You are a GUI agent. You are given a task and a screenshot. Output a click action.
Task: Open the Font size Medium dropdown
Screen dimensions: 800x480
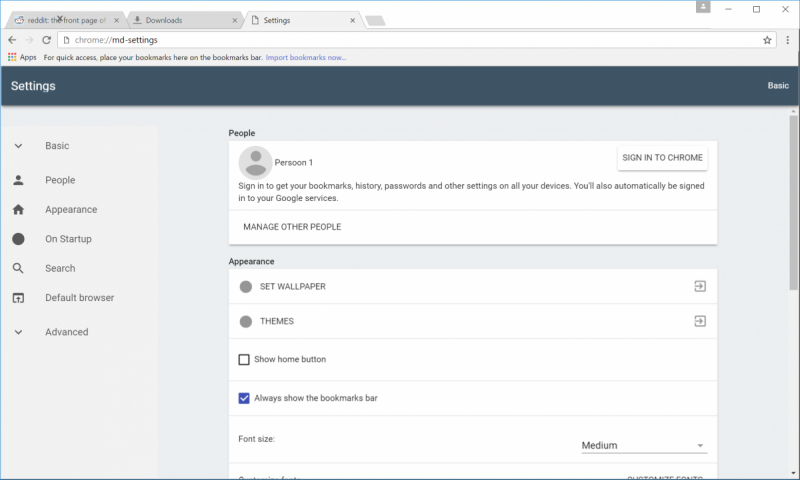point(644,446)
